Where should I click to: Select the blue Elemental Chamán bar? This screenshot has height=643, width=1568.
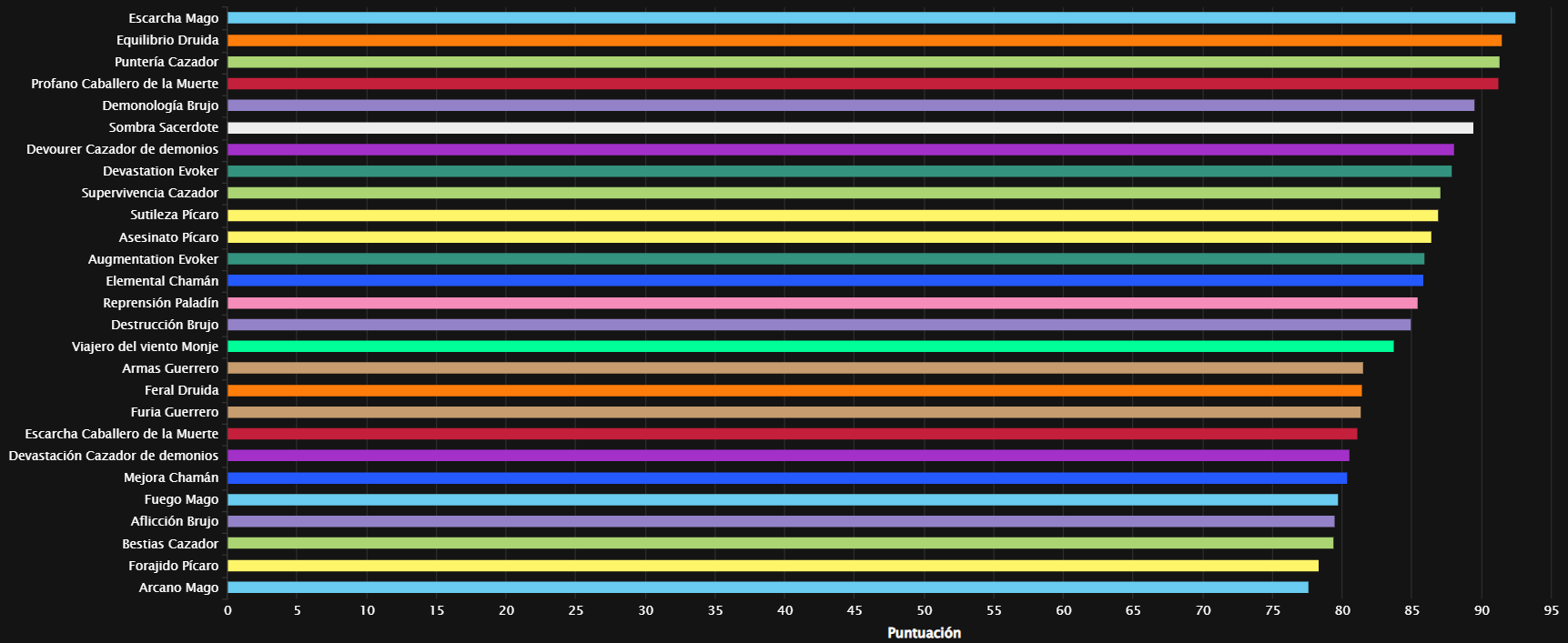click(x=824, y=281)
